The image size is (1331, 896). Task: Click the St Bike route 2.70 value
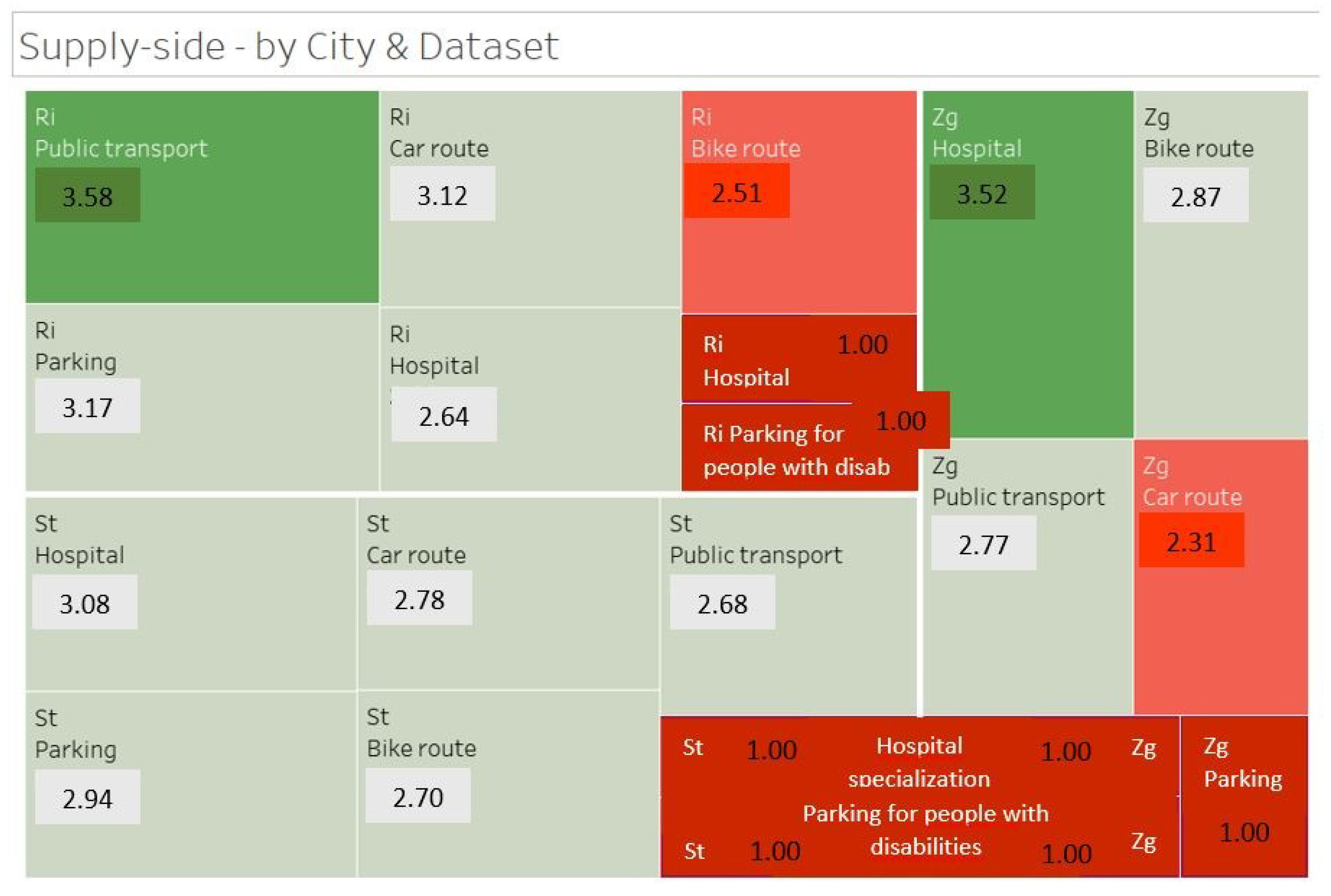(x=418, y=795)
